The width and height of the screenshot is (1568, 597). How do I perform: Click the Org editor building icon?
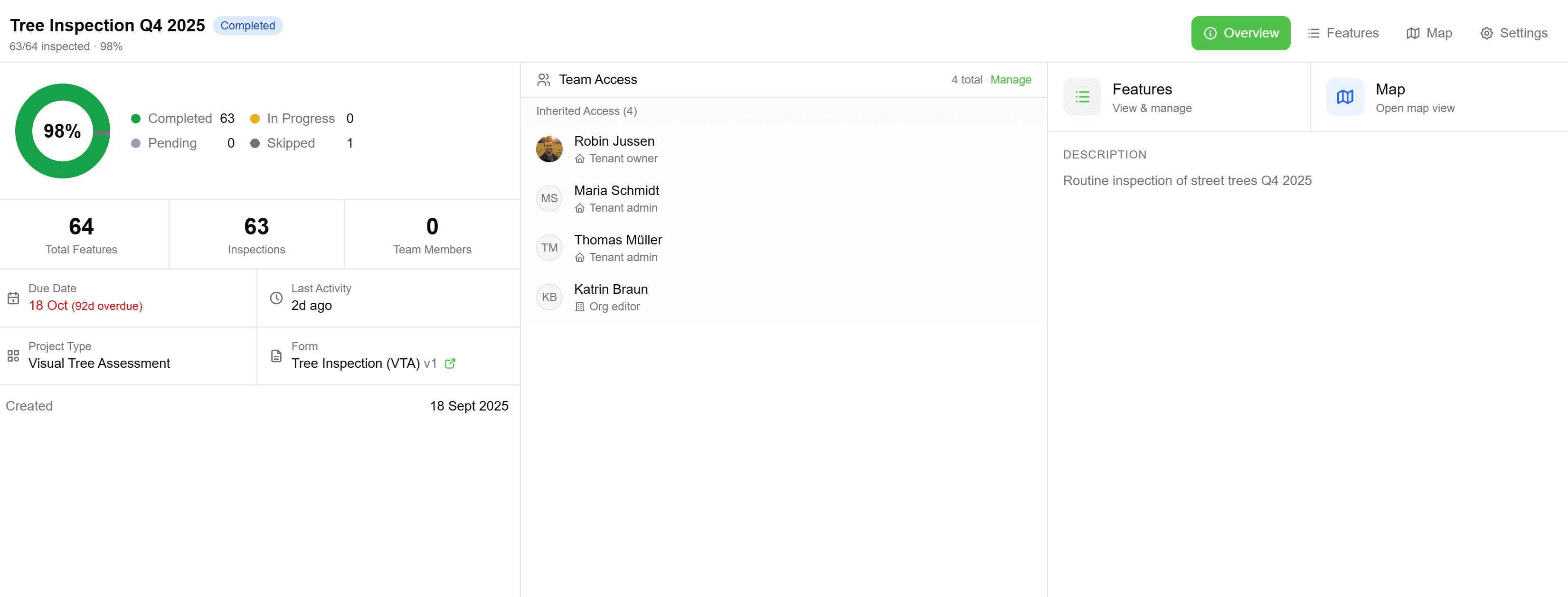tap(579, 307)
